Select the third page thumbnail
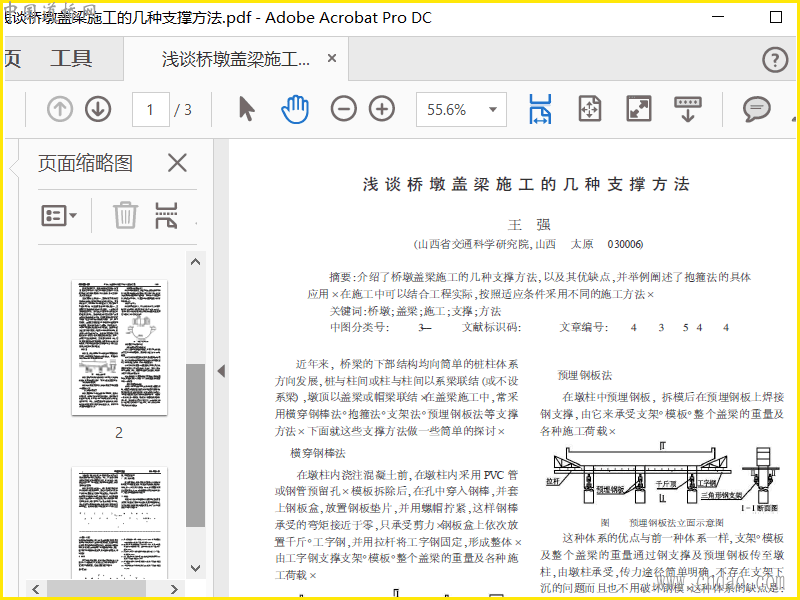 (119, 522)
